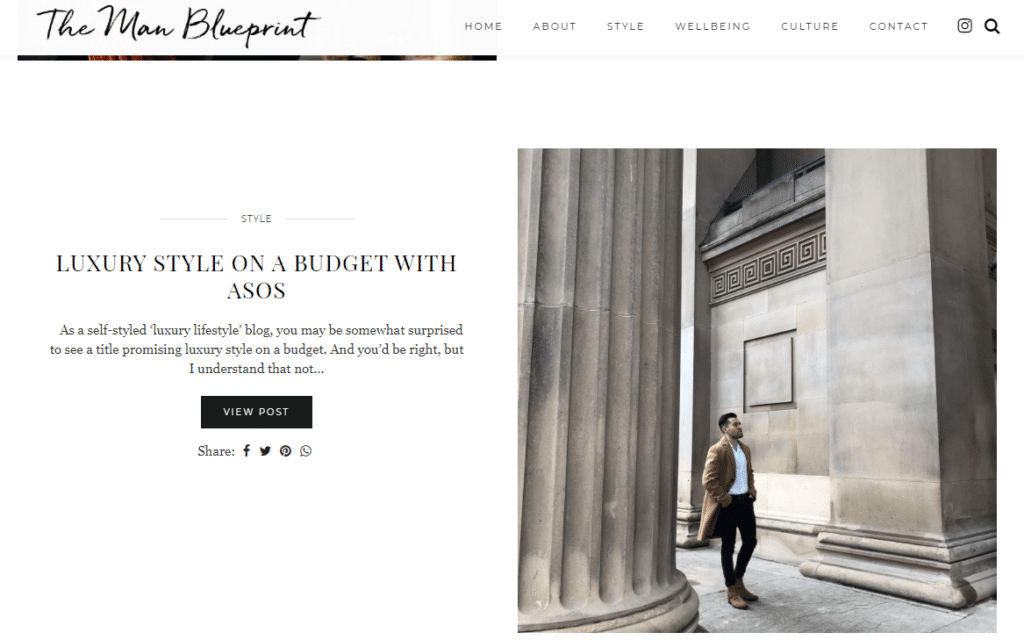Share post on Twitter icon
1024x640 pixels.
point(265,451)
